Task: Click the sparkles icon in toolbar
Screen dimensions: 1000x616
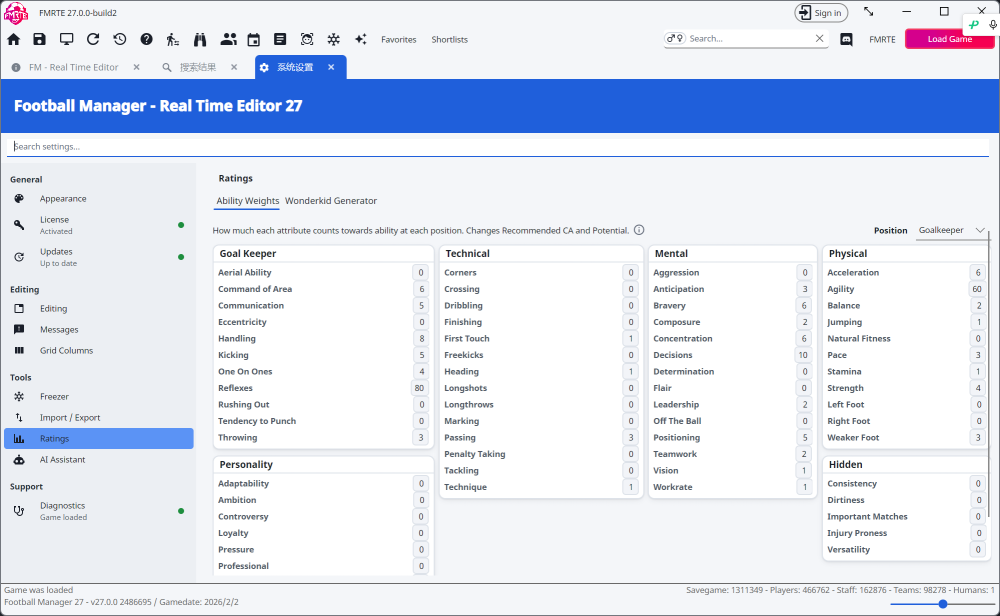Action: 361,40
